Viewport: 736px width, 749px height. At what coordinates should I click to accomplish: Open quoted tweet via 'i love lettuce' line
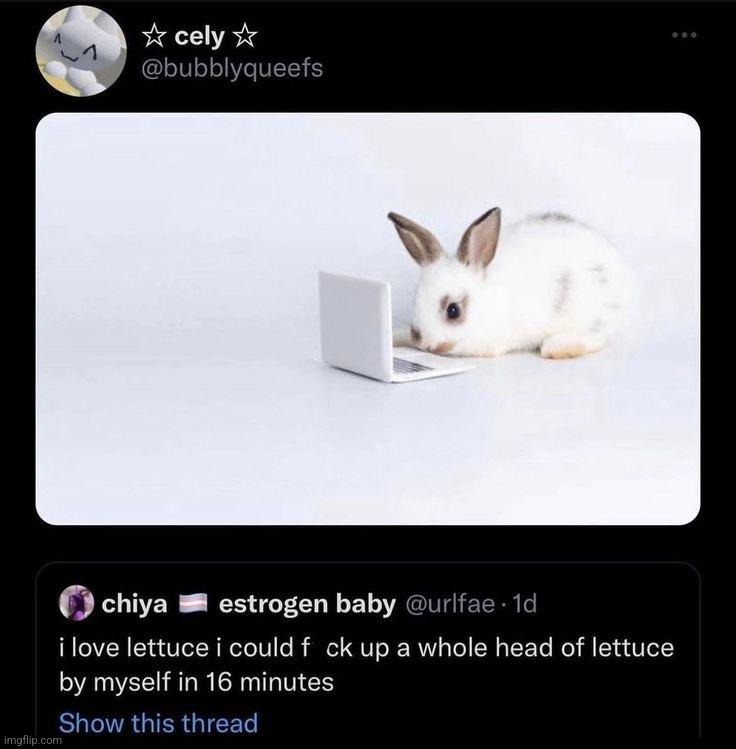[366, 648]
